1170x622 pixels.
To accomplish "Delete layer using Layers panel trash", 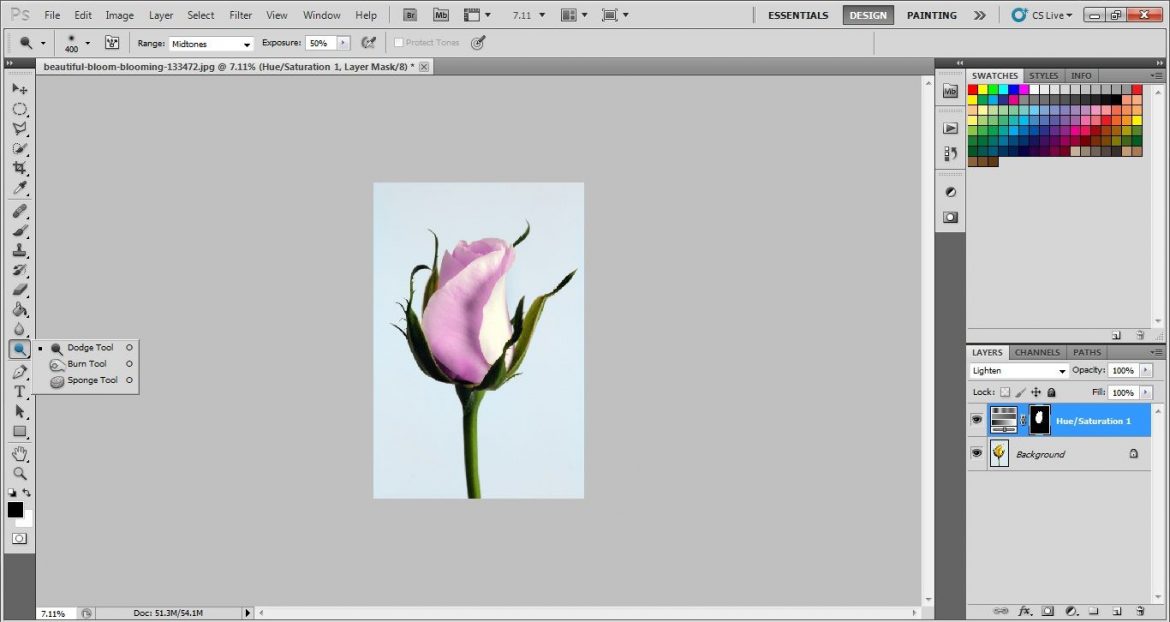I will (1140, 611).
